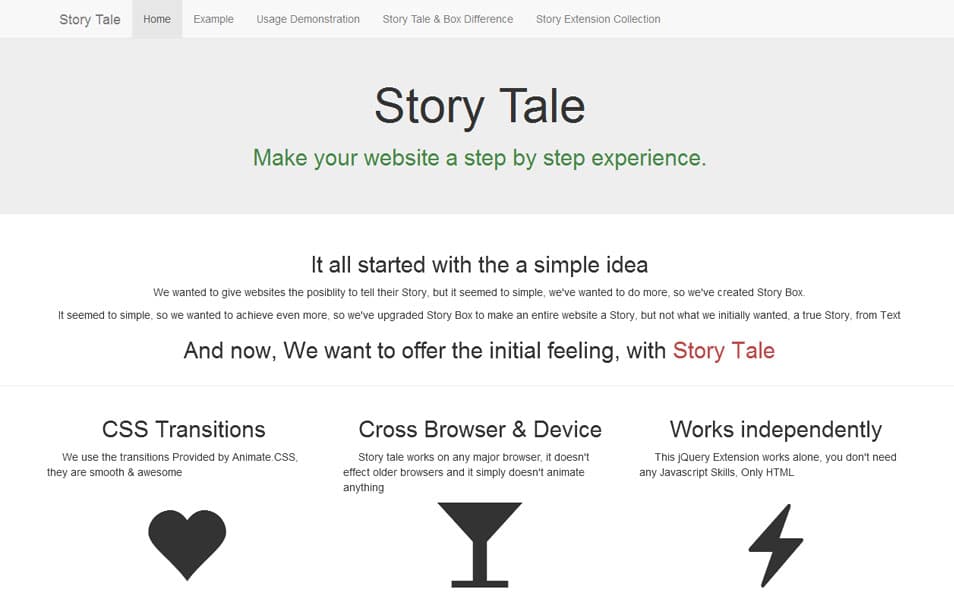Open the Home tab in the navbar
The height and width of the screenshot is (600, 954).
pos(156,18)
